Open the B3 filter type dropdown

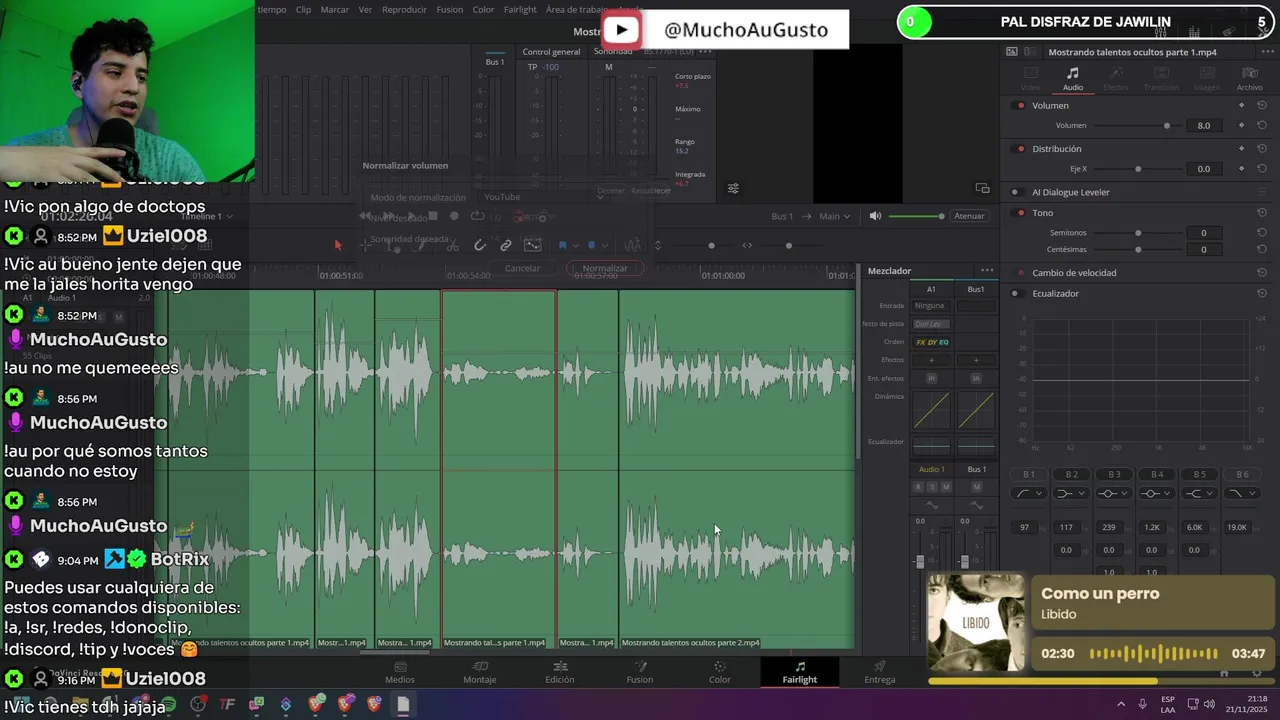[x=1114, y=493]
